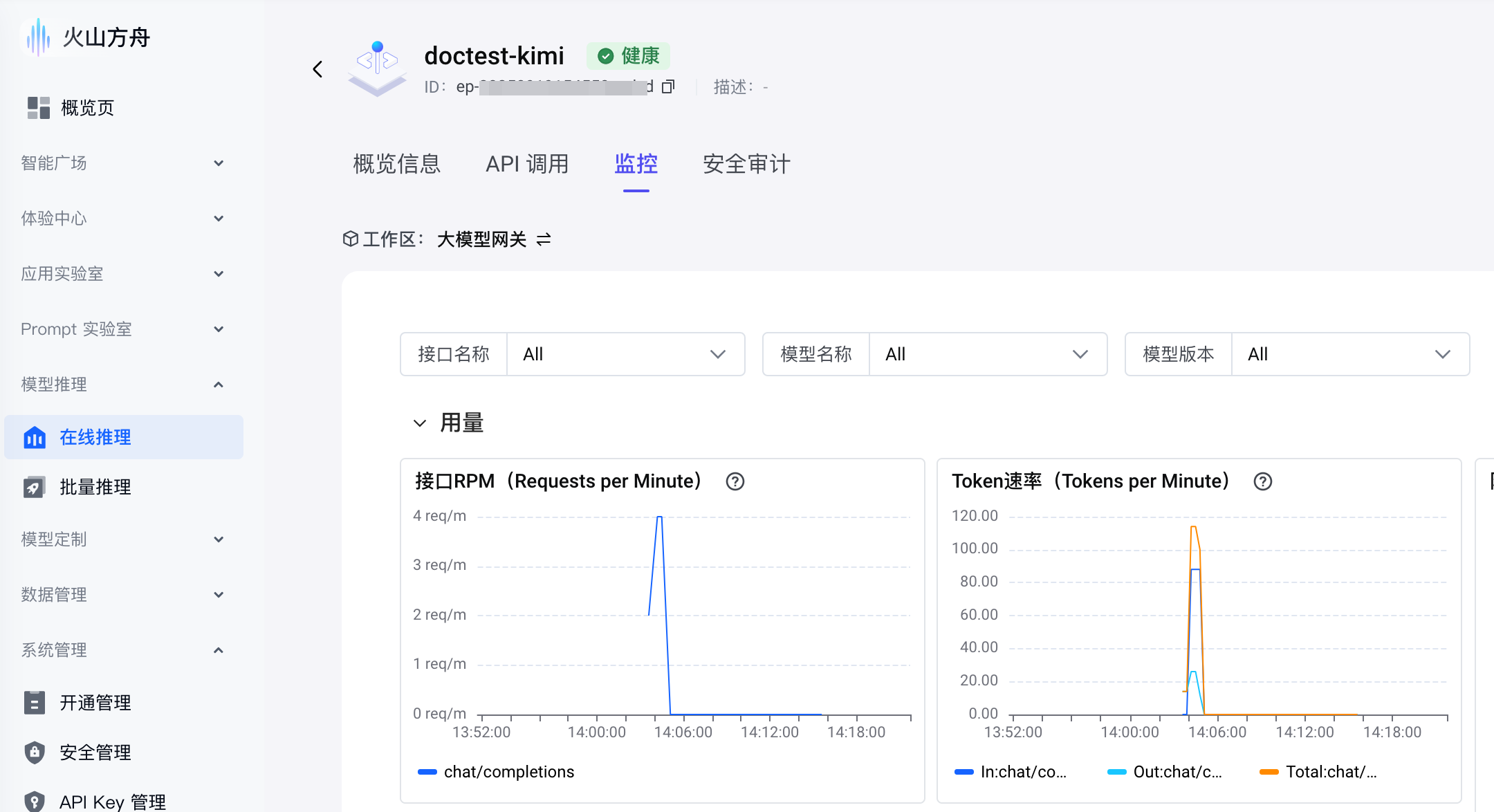This screenshot has width=1494, height=812.
Task: Open 接口名称 All dropdown
Action: tap(626, 354)
